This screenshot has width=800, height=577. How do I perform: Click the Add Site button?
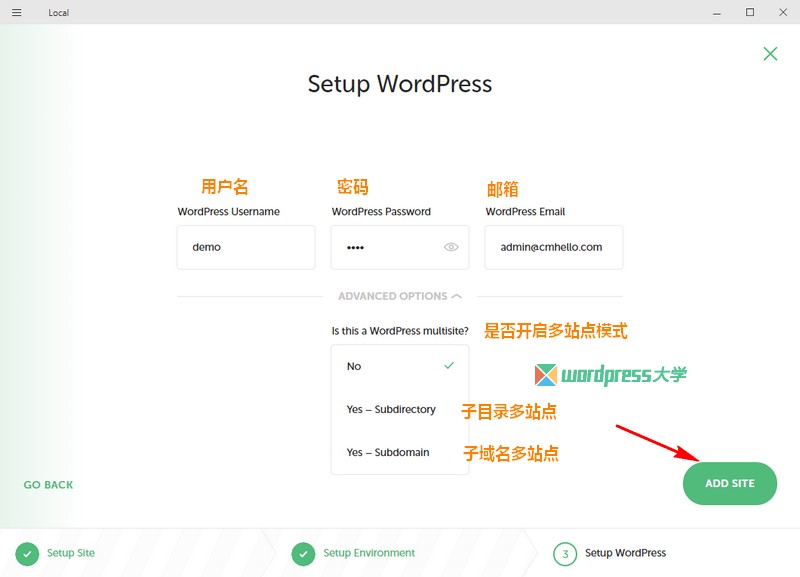730,484
